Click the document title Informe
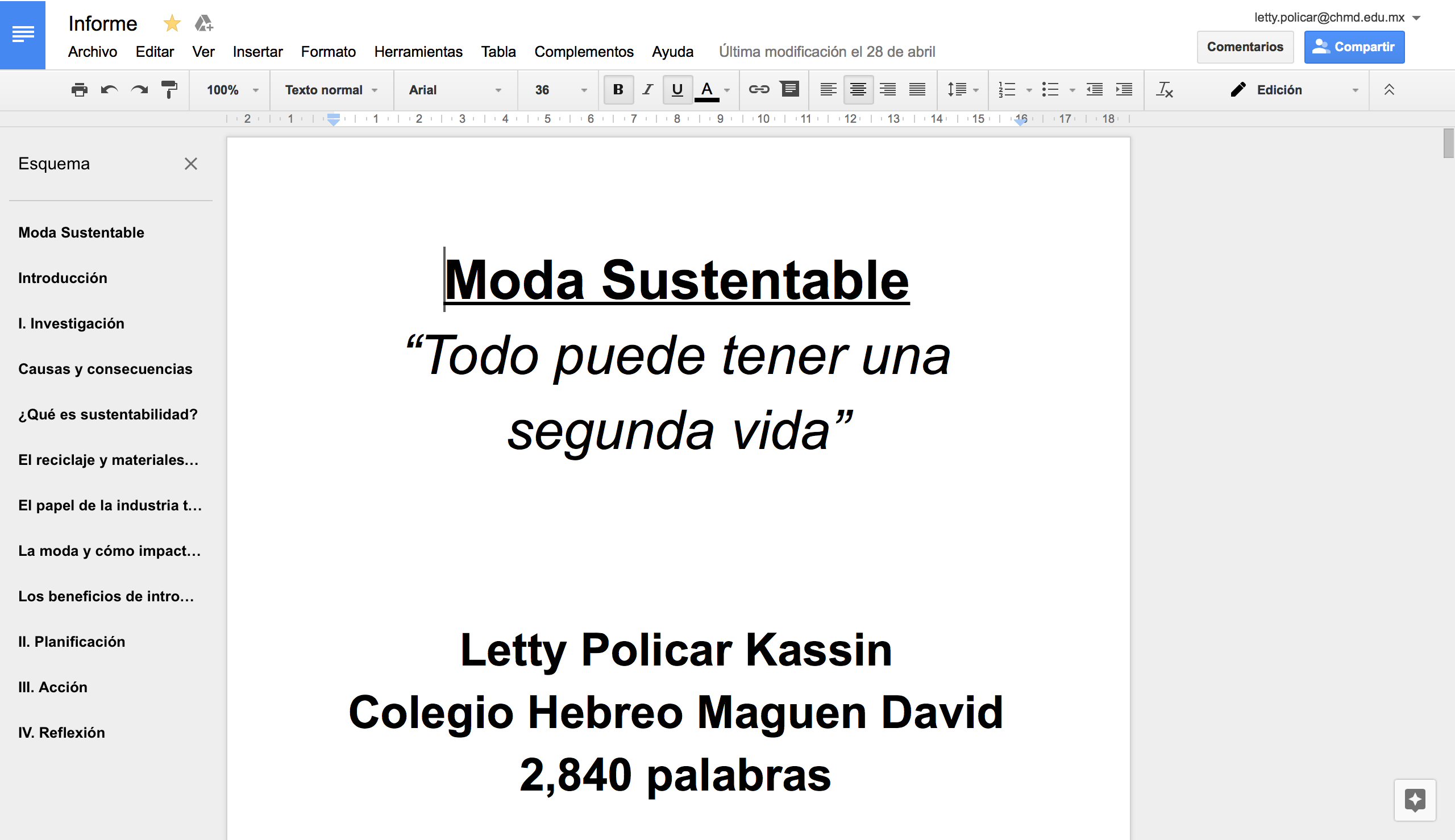This screenshot has width=1455, height=840. coord(103,24)
